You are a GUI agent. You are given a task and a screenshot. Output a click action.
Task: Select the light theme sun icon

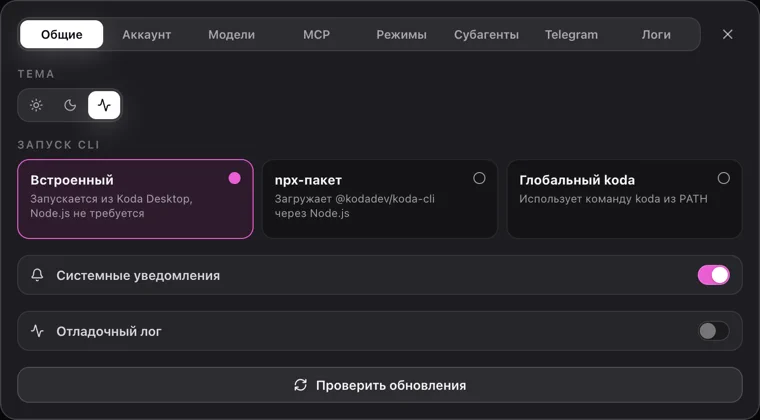click(x=36, y=105)
